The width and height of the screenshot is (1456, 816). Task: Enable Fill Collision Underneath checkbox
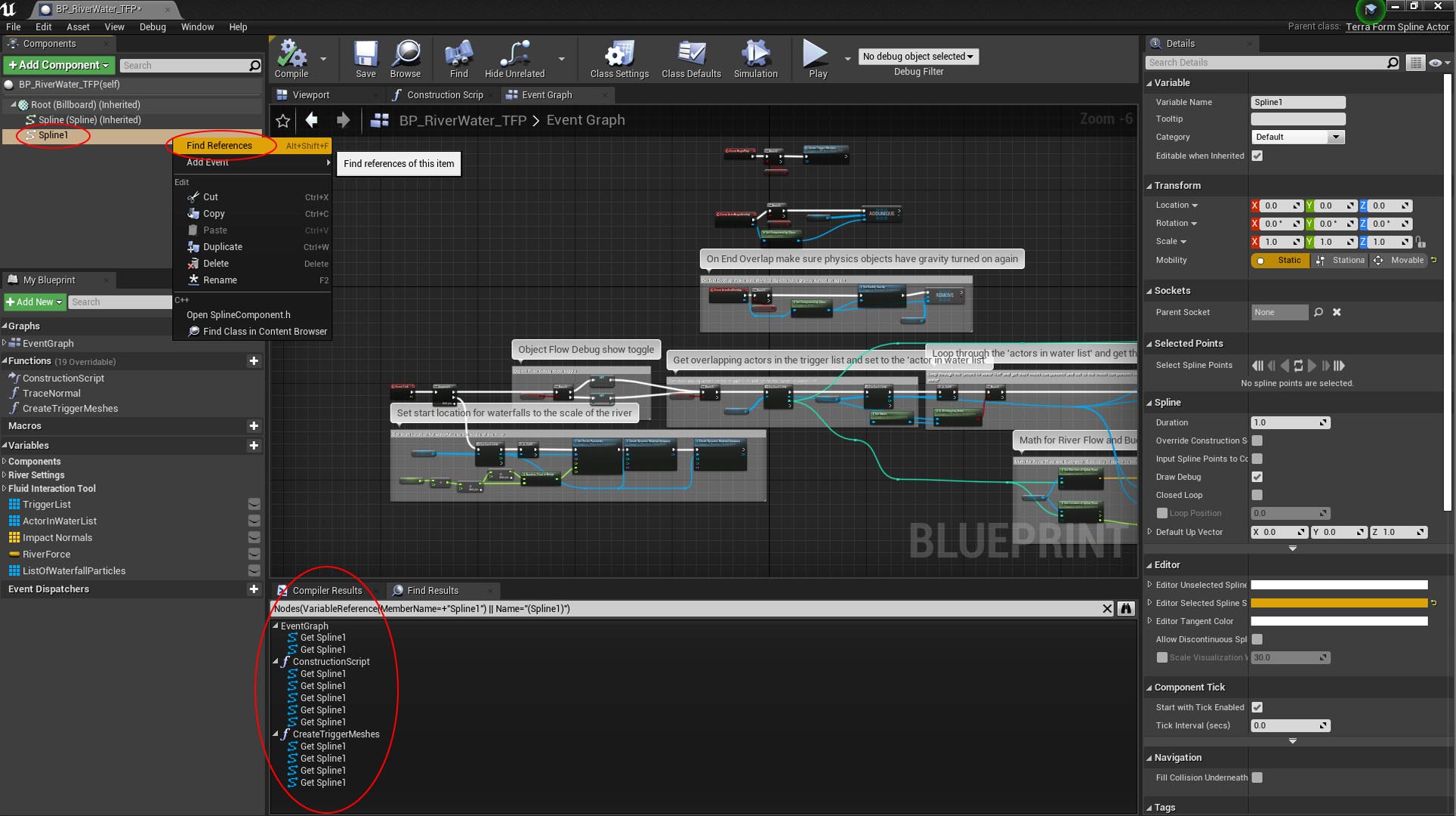coord(1257,777)
